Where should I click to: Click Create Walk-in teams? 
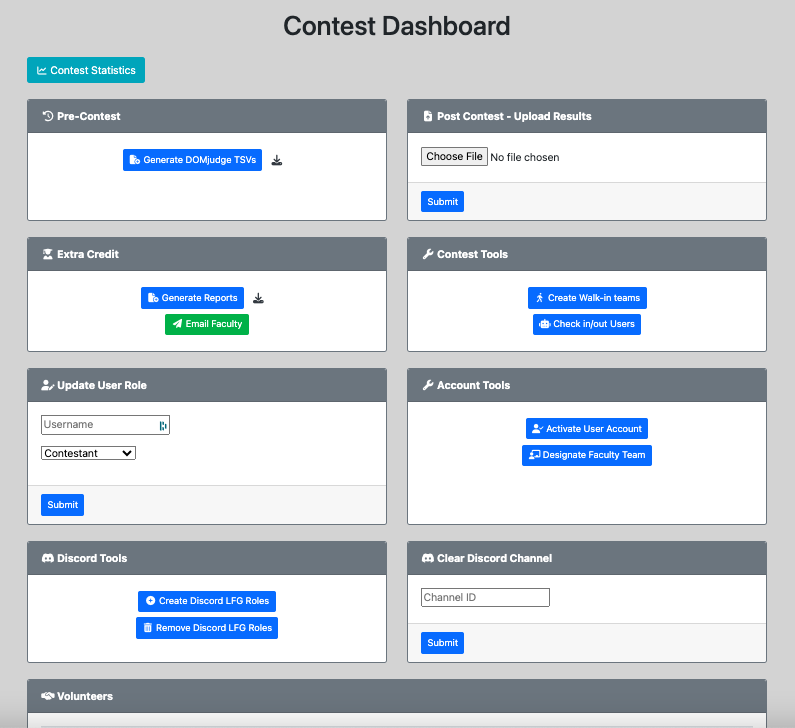click(x=587, y=298)
